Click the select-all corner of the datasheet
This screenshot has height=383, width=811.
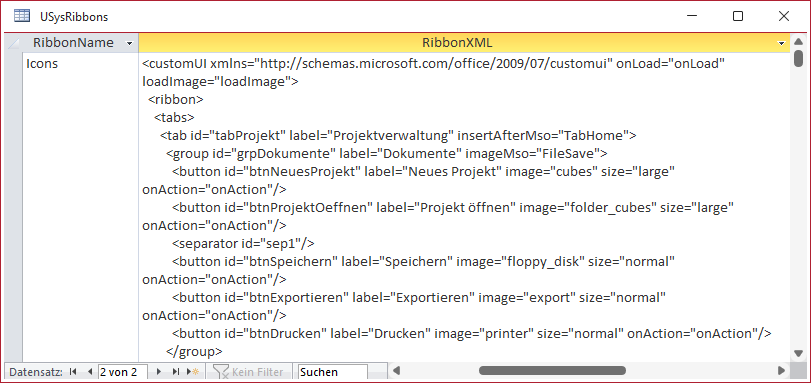tap(13, 43)
